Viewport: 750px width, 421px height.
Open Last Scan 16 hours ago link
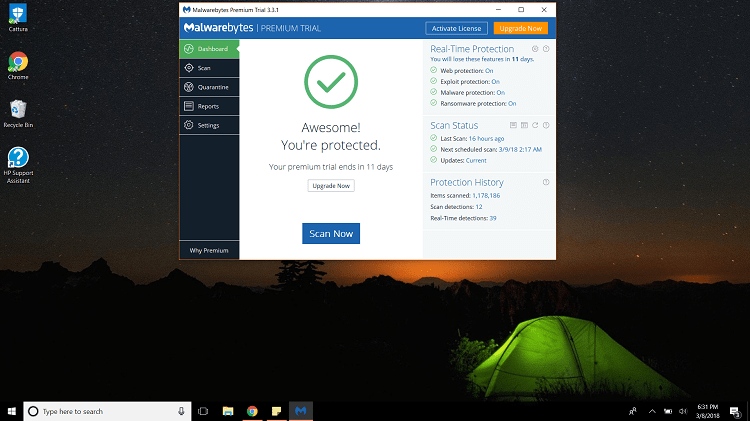coord(486,139)
